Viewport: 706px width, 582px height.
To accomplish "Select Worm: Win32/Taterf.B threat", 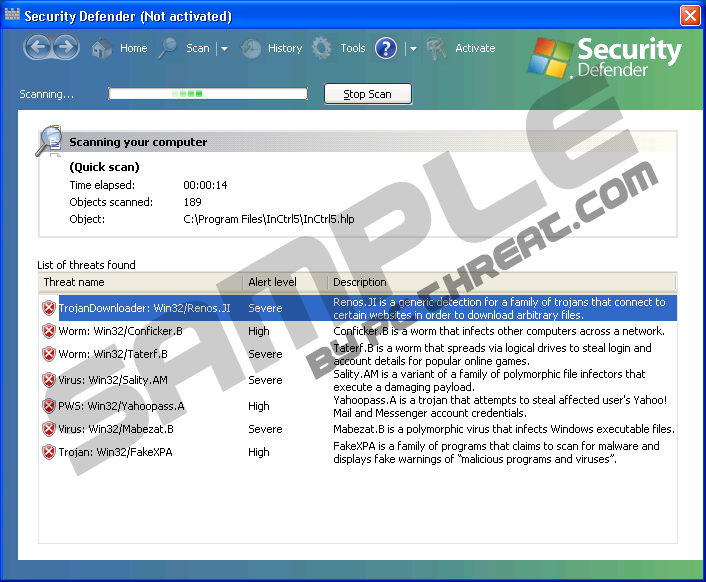I will tap(113, 354).
